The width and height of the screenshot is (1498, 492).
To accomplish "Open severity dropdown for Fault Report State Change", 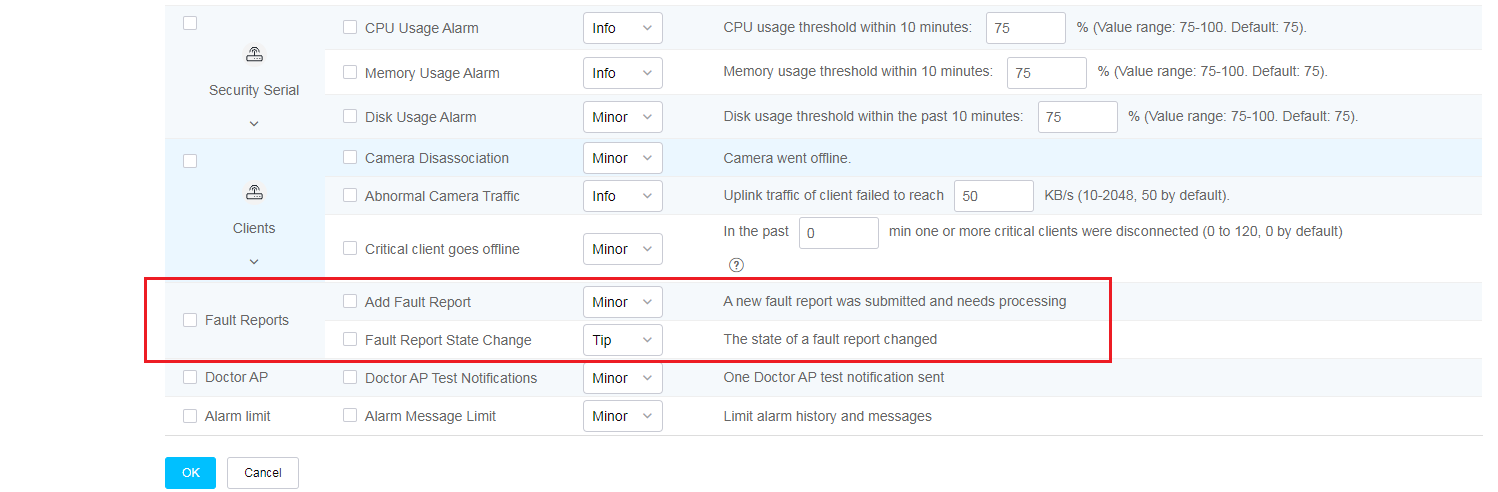I will pos(623,340).
